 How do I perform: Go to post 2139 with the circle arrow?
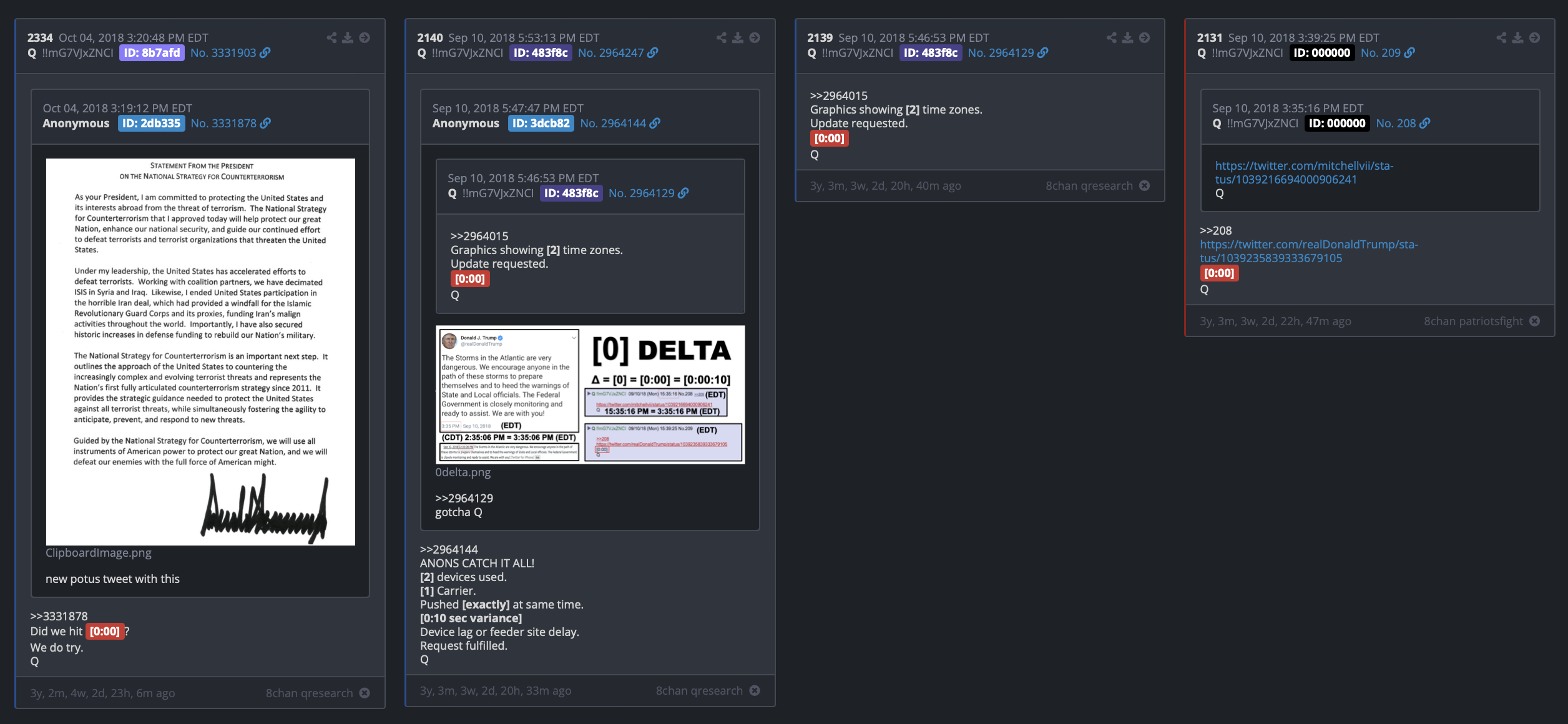coord(1144,37)
